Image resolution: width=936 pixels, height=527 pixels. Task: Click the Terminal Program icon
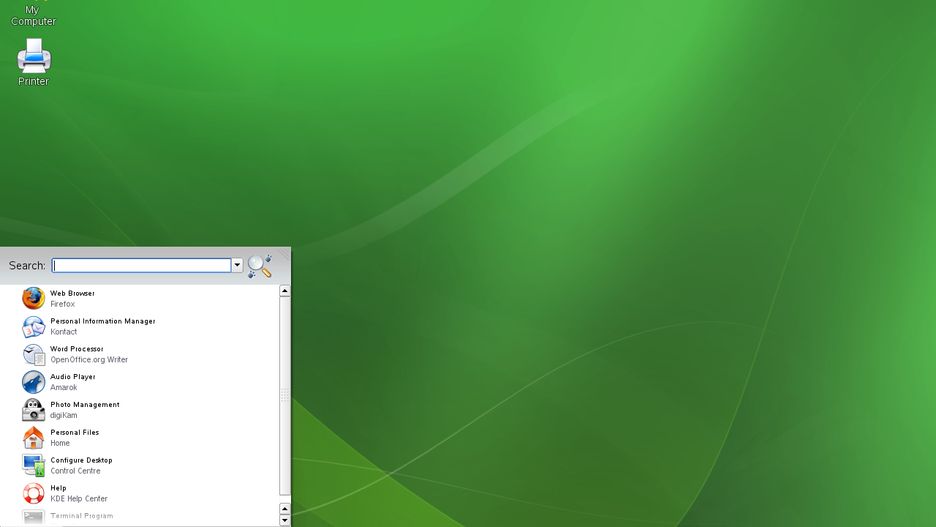click(33, 517)
